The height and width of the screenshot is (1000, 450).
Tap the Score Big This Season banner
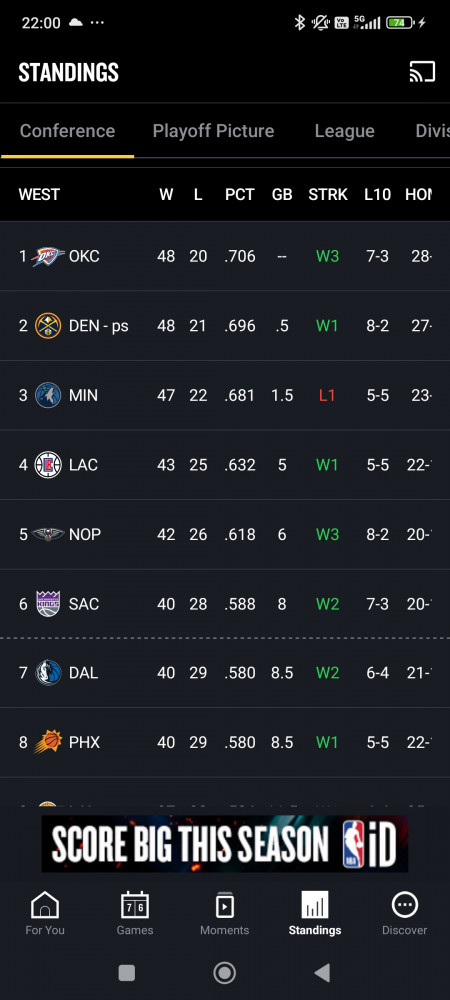(225, 844)
